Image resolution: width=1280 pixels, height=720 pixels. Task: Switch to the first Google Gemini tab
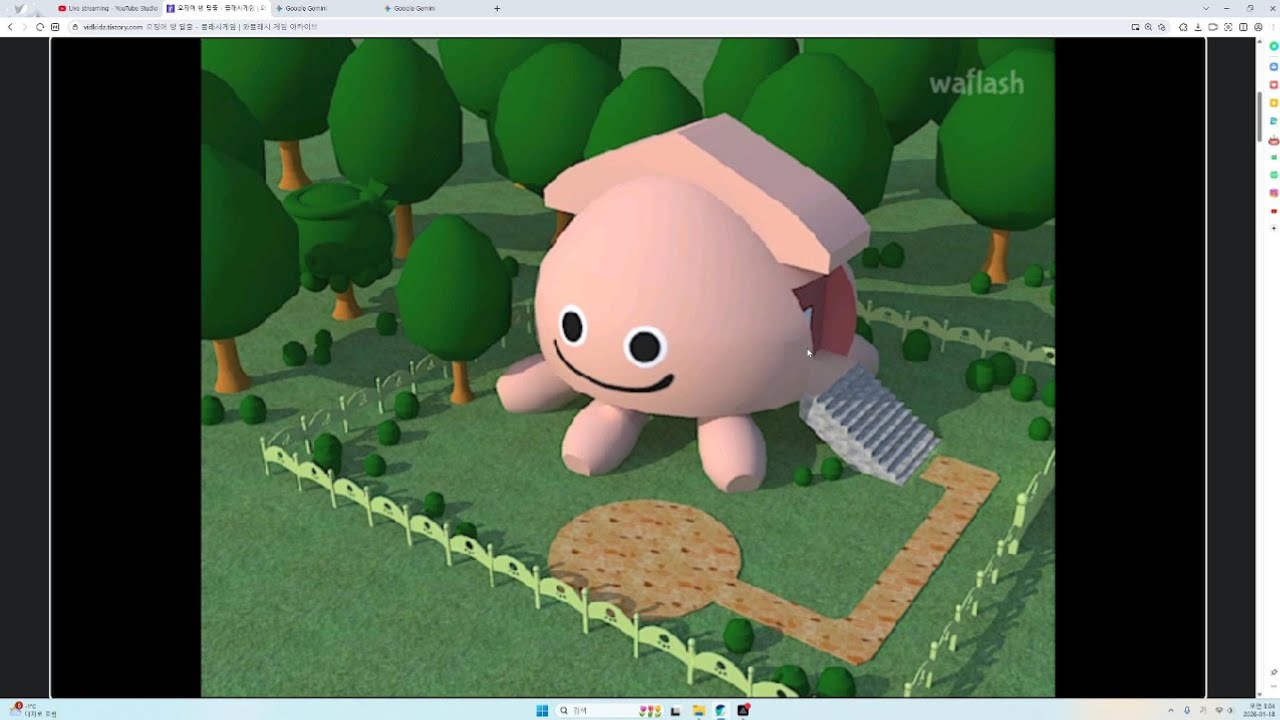coord(324,8)
